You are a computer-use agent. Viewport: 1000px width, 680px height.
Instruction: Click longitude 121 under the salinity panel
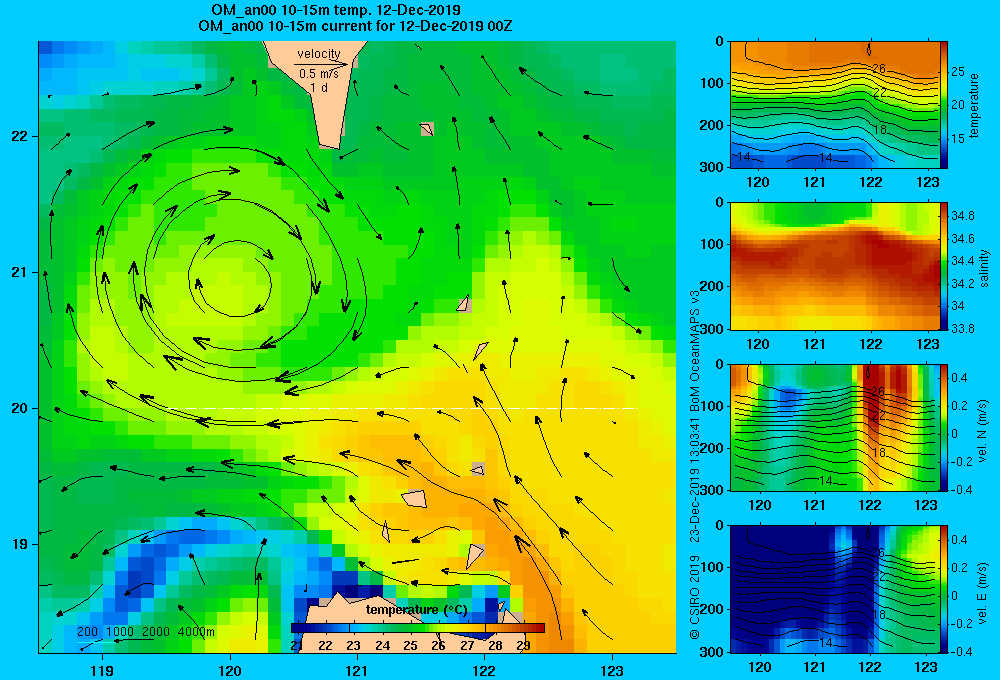[814, 344]
